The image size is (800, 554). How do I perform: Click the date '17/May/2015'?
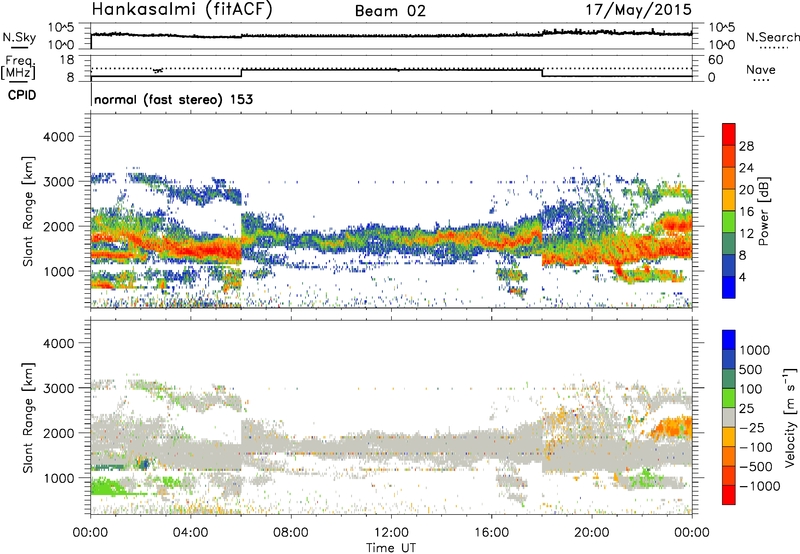point(638,10)
